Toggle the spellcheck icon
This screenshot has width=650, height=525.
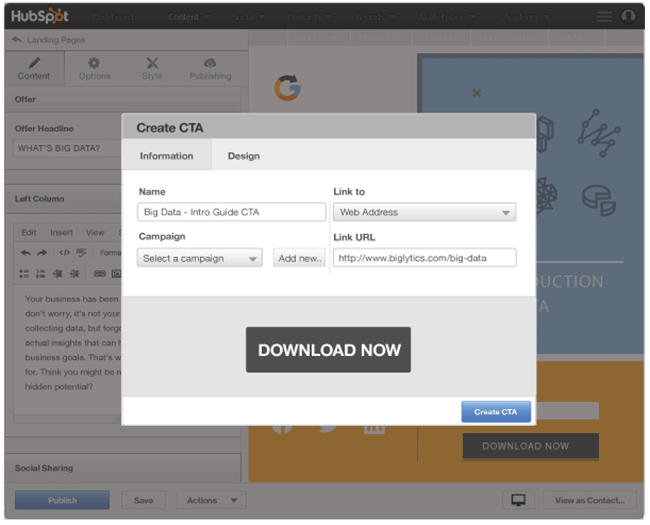coord(81,253)
